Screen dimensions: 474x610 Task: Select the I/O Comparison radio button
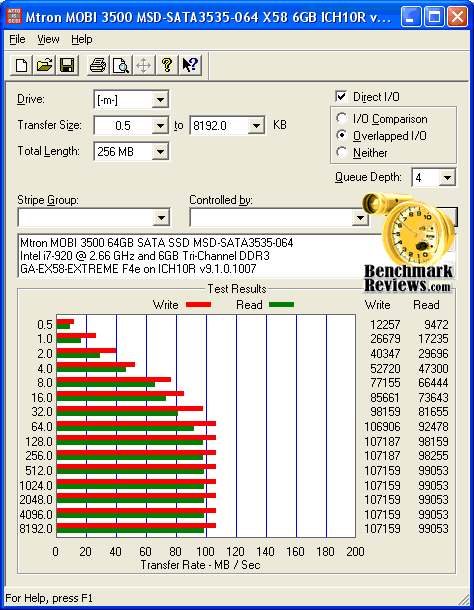(342, 118)
